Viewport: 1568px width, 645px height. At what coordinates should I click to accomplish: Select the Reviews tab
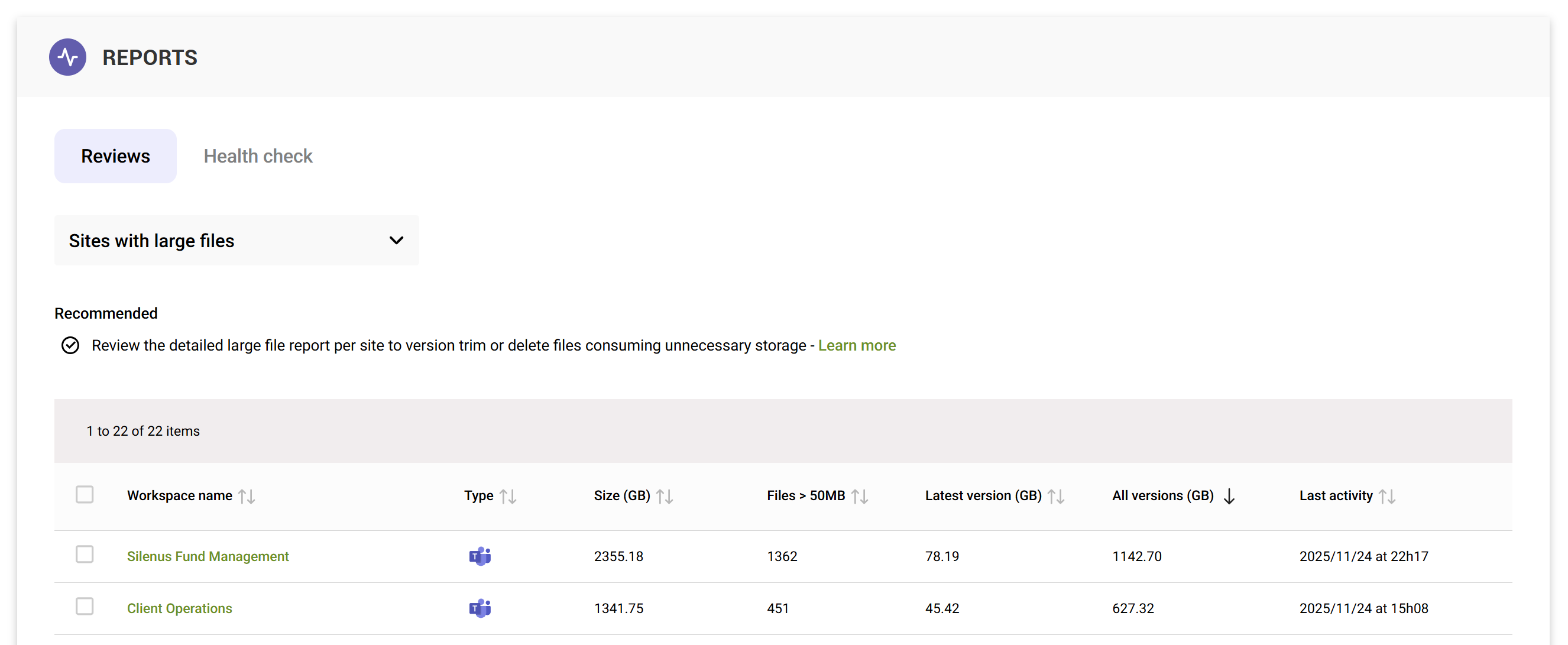click(x=116, y=155)
